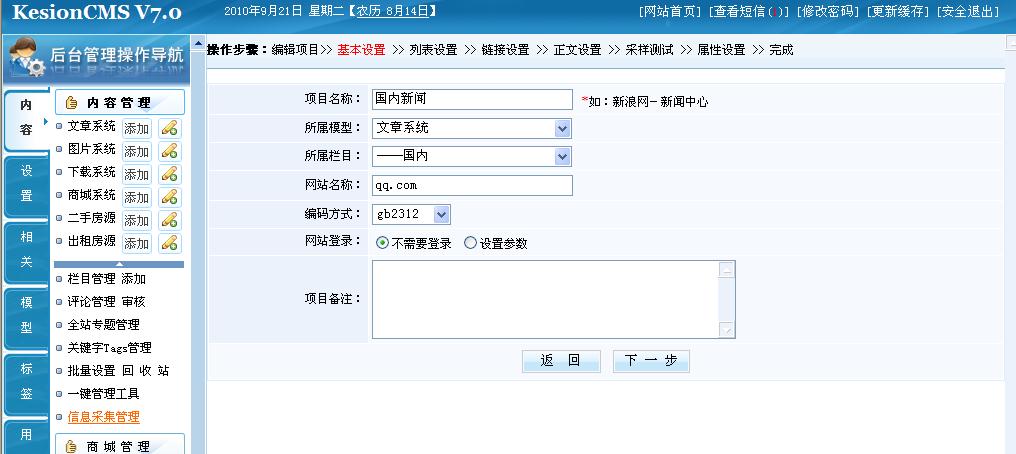Select the 不需要登录 radio option
This screenshot has width=1016, height=454.
pyautogui.click(x=382, y=243)
